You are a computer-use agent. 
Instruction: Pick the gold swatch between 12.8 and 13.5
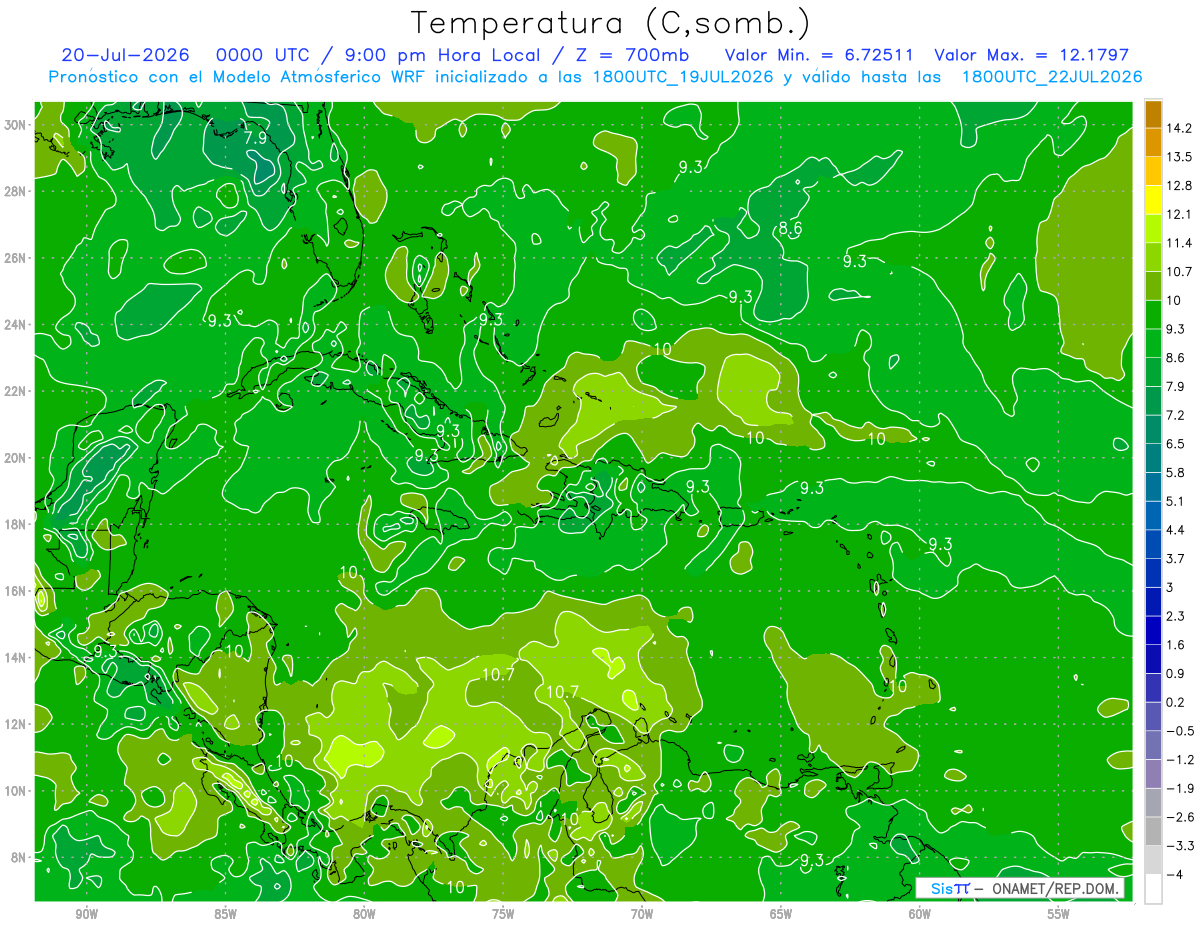pos(1153,171)
